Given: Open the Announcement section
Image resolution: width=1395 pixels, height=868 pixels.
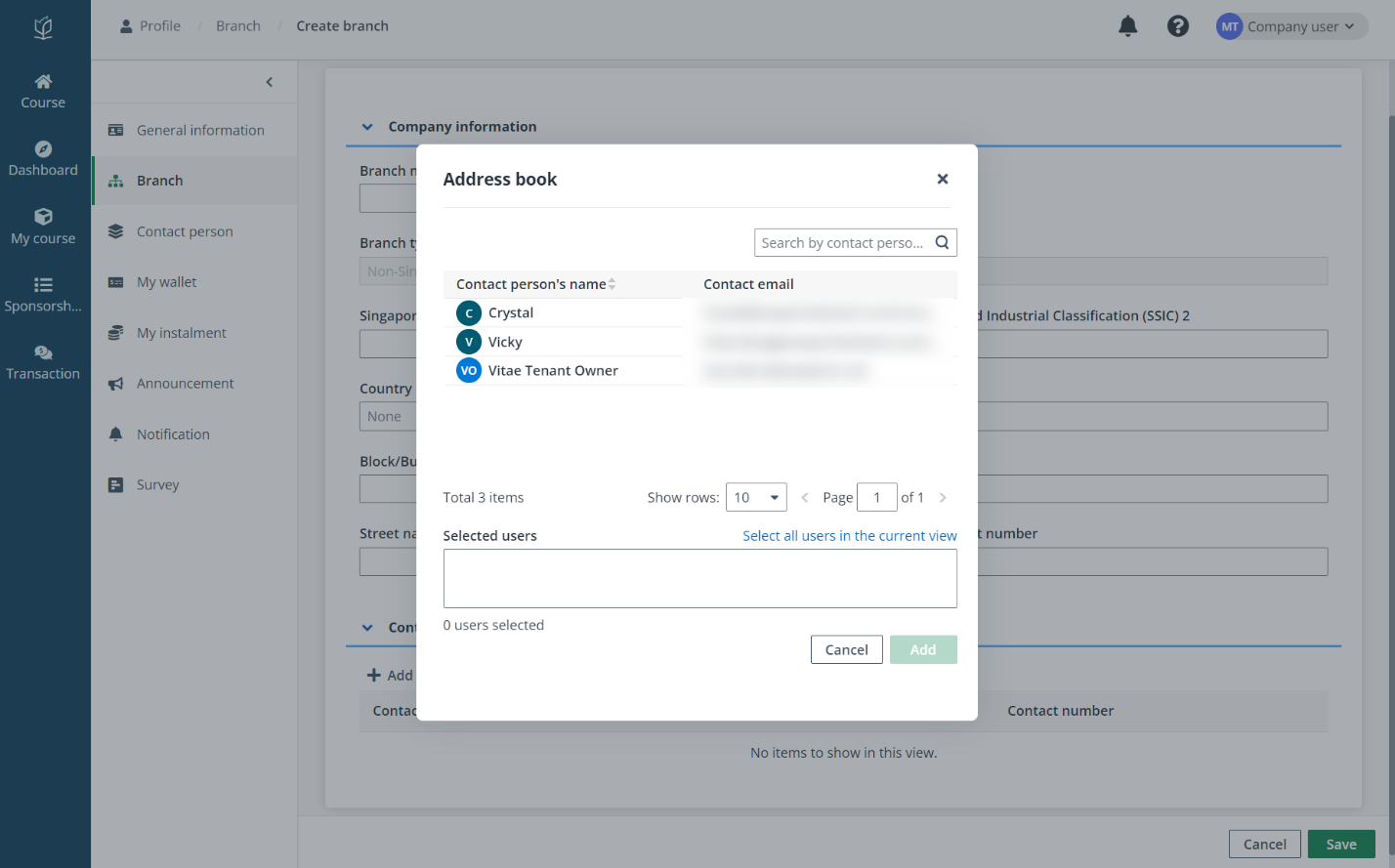Looking at the screenshot, I should 183,383.
